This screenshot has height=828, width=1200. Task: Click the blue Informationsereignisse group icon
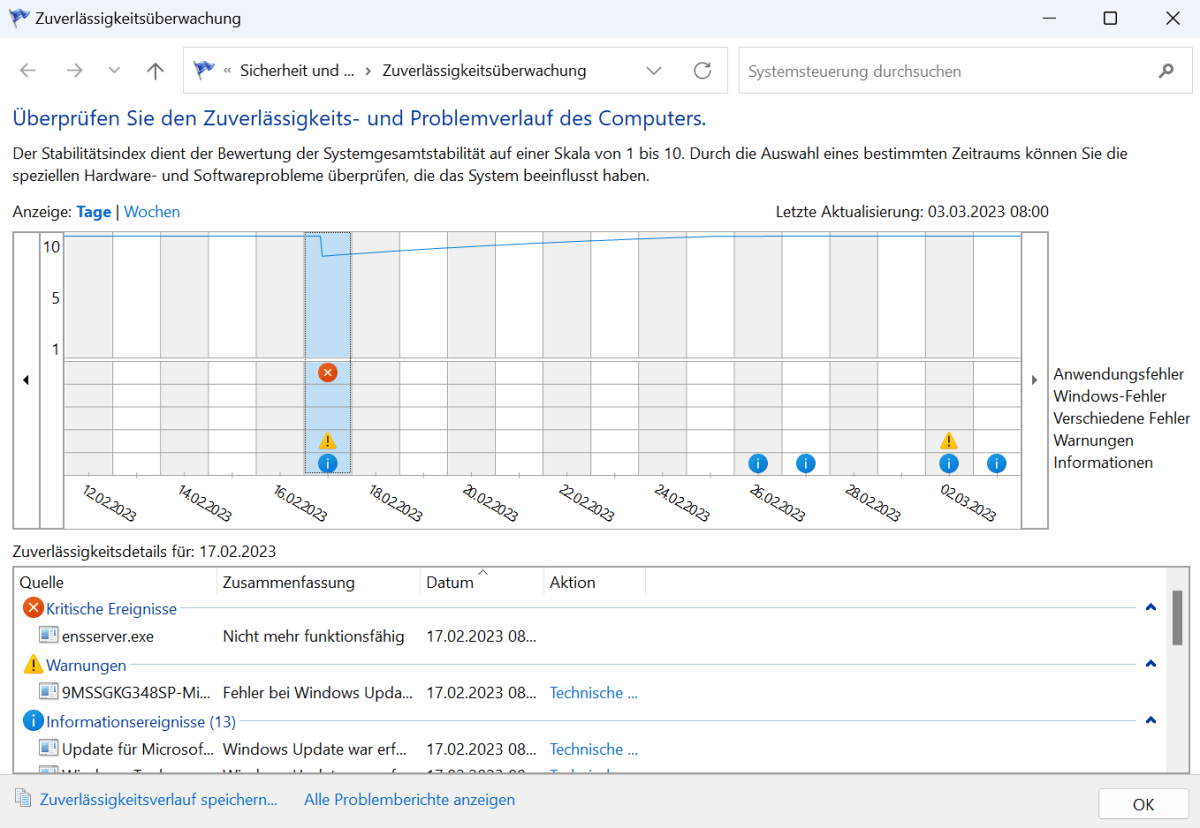click(x=33, y=720)
